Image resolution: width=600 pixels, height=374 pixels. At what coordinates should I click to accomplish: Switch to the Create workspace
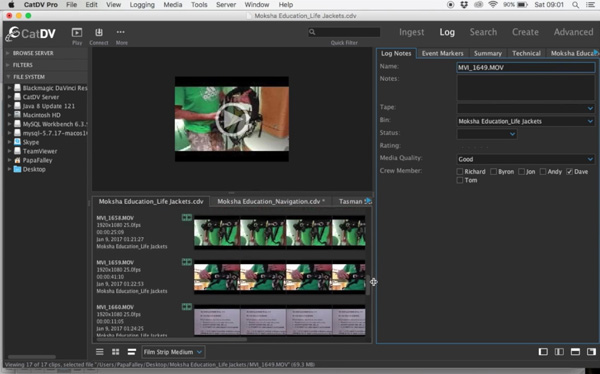[525, 32]
